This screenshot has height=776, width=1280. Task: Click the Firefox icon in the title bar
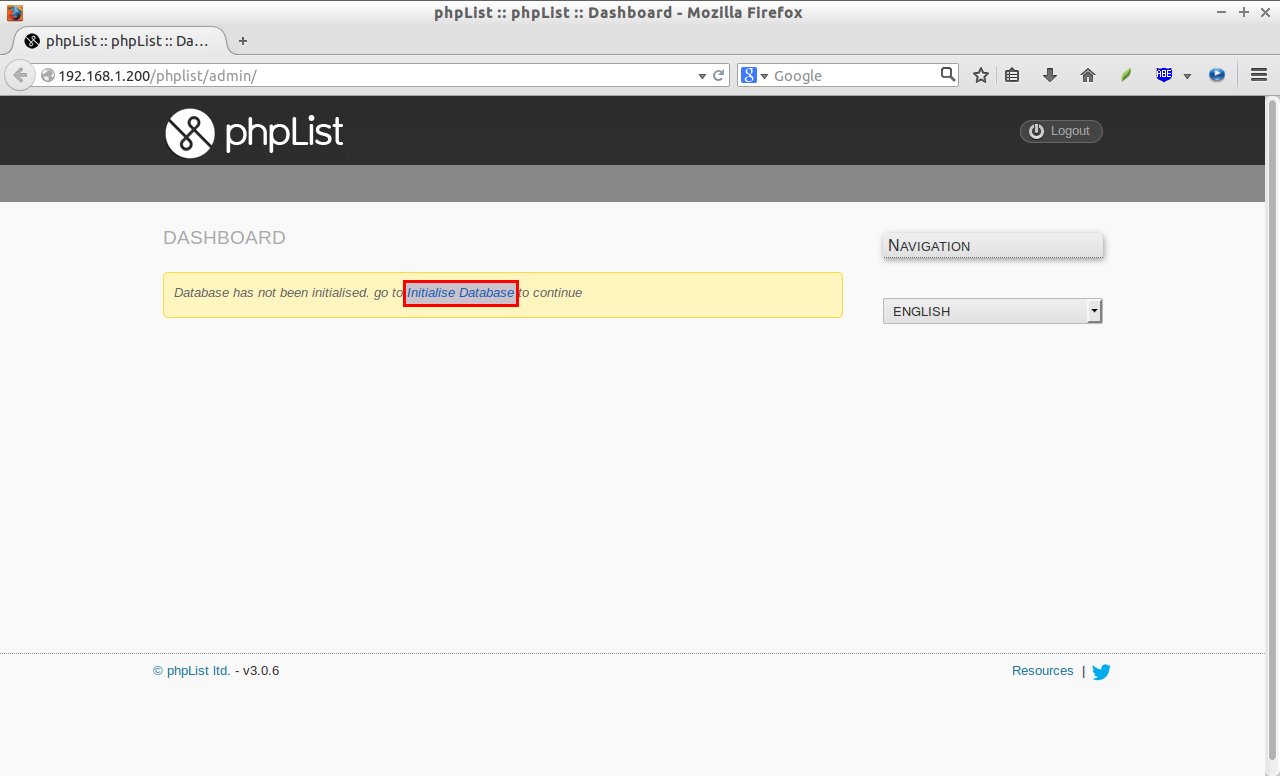15,13
